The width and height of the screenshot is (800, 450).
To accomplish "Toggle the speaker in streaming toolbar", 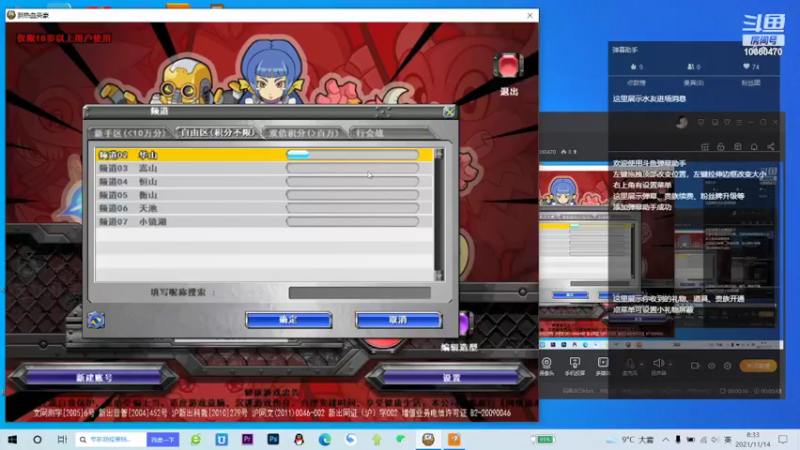I will click(x=658, y=363).
